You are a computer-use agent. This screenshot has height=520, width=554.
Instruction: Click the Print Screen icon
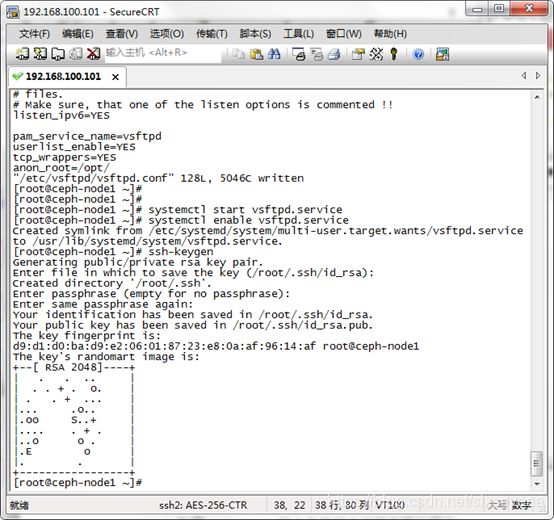[x=299, y=54]
